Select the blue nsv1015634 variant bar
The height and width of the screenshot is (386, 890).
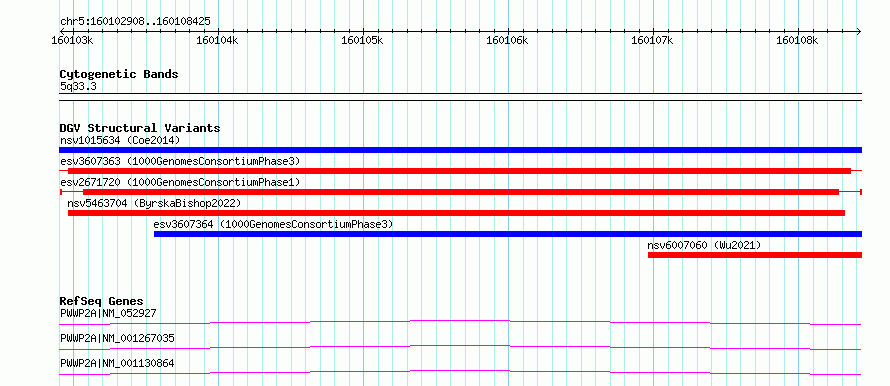pos(460,150)
